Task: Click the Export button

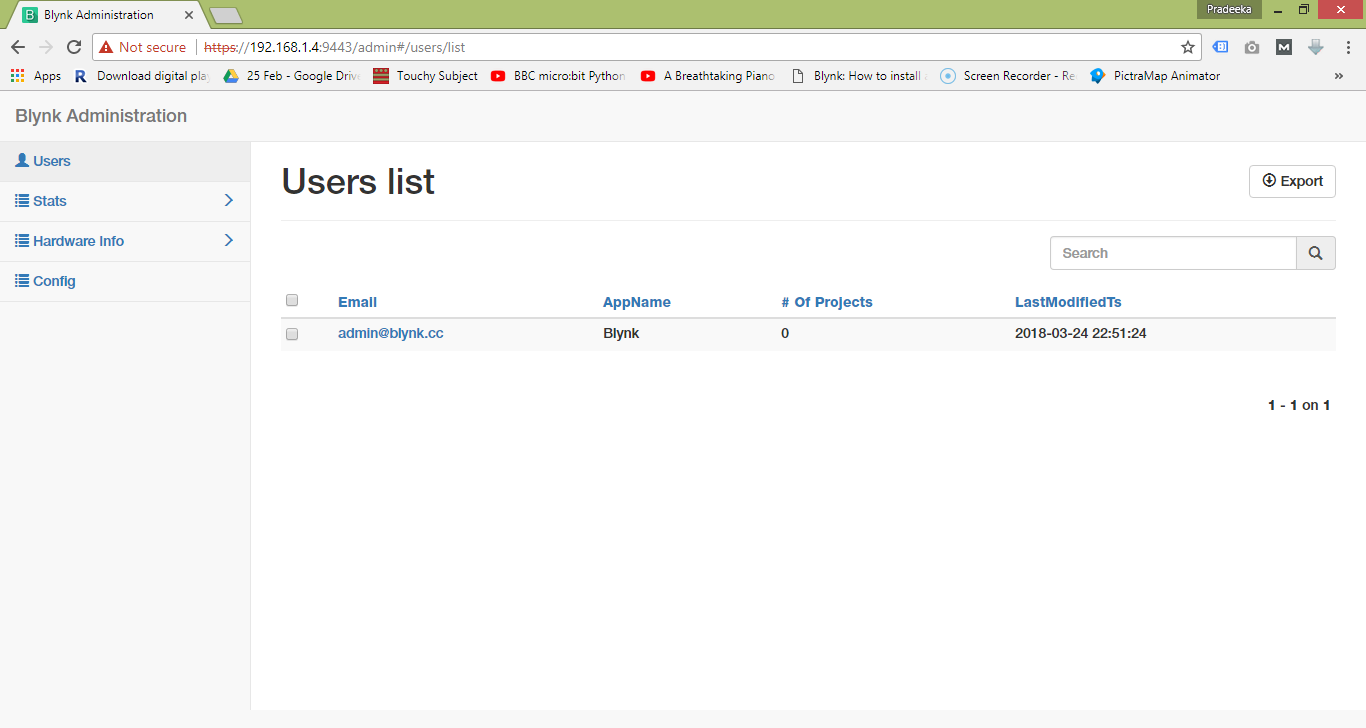Action: tap(1292, 181)
